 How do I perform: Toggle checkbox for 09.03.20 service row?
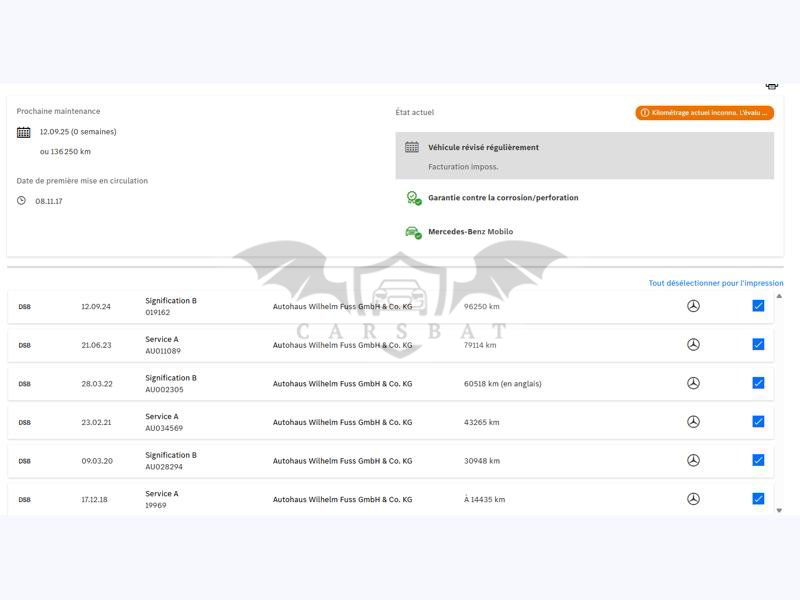[758, 460]
